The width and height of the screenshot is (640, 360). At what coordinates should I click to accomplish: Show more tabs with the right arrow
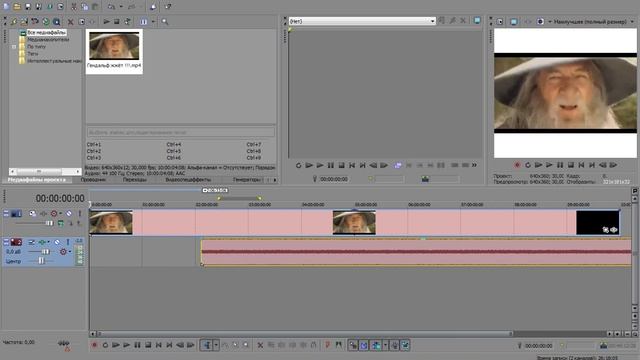[275, 180]
